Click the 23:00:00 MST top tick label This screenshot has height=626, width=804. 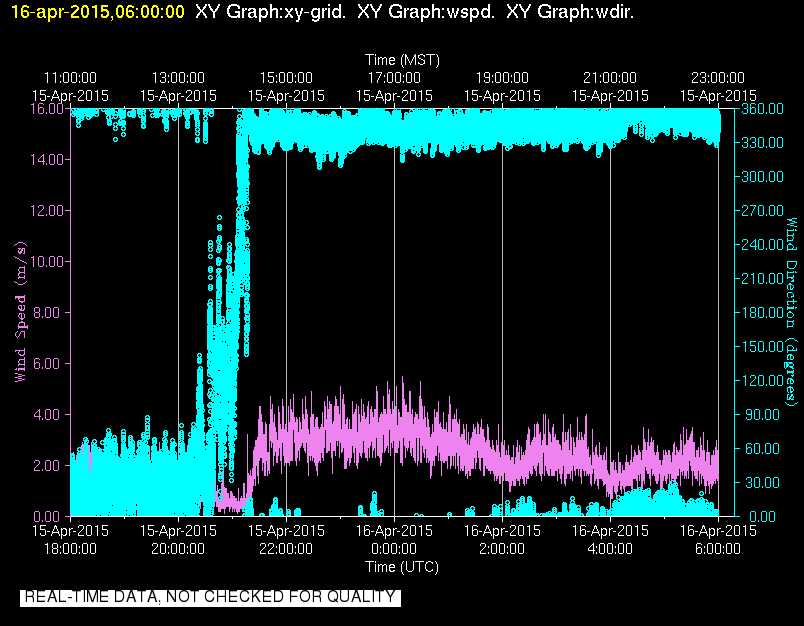(x=718, y=78)
